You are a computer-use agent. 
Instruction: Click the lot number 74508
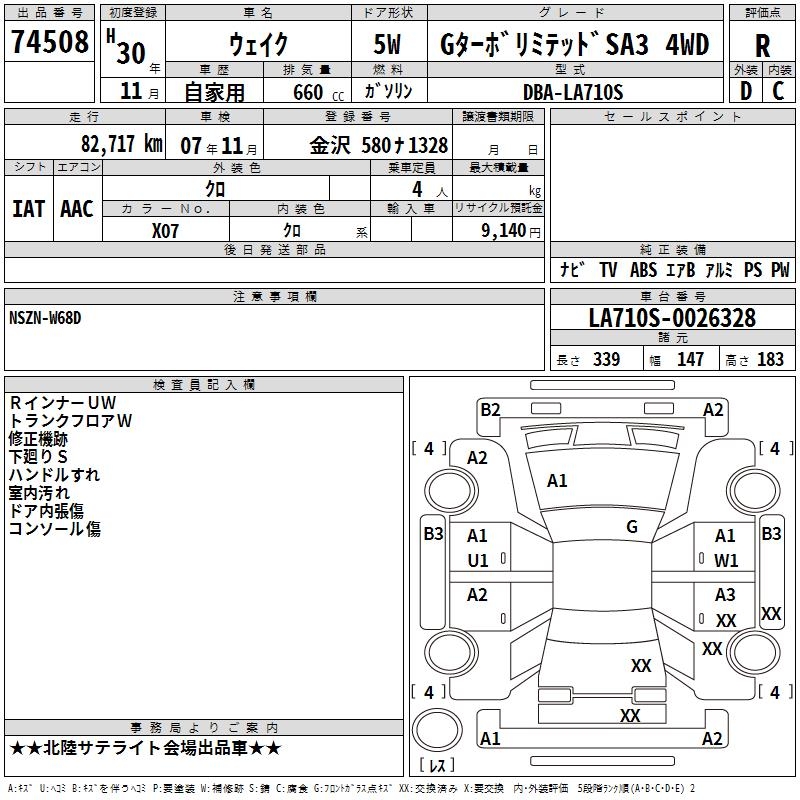point(49,42)
